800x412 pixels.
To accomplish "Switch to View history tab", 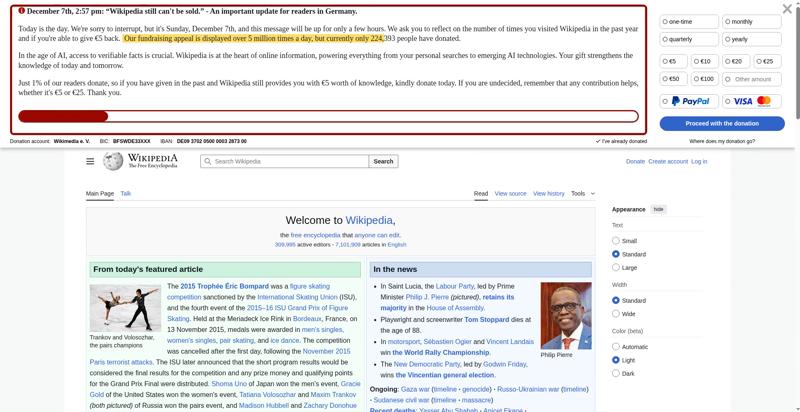I will click(548, 193).
